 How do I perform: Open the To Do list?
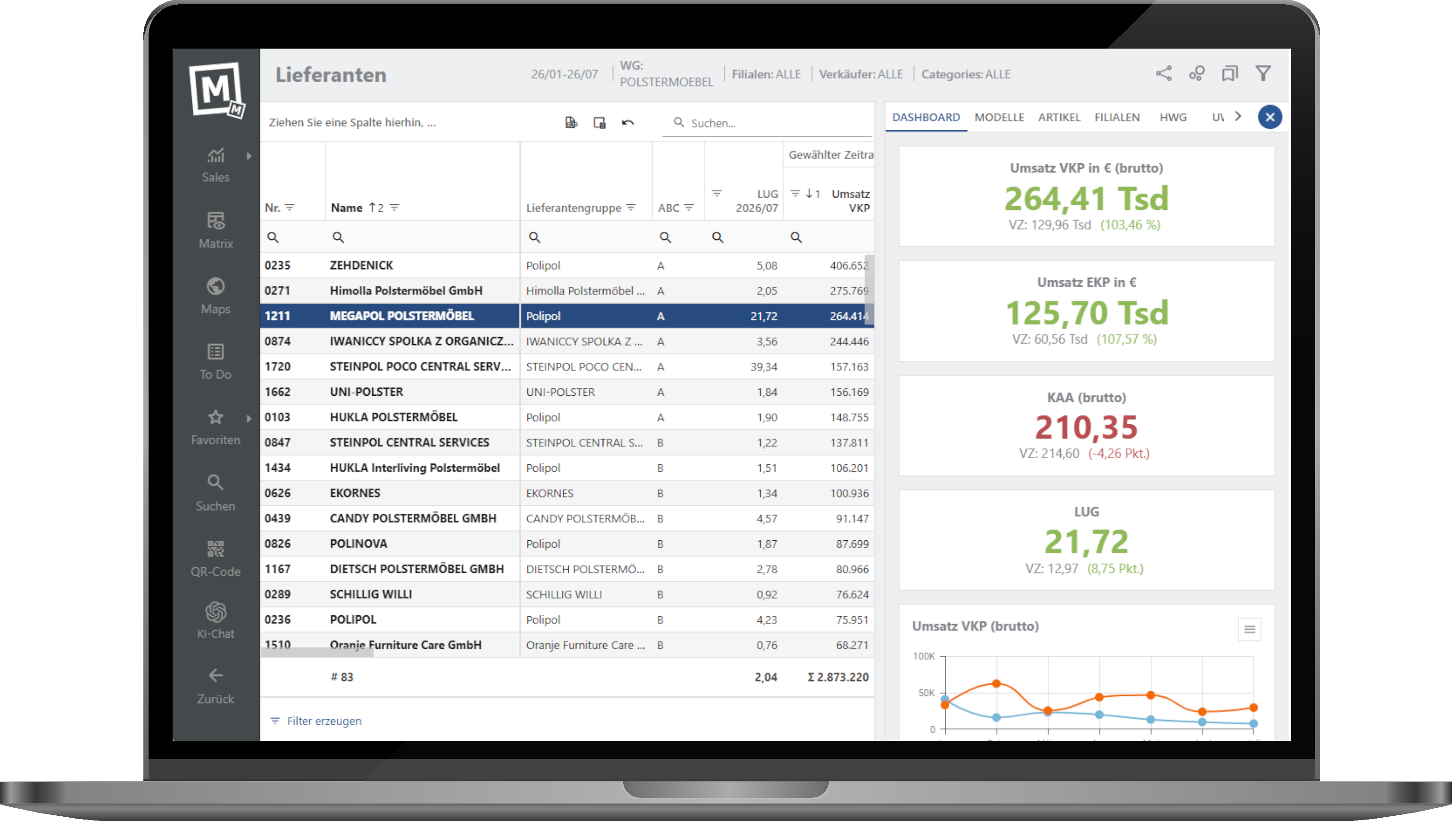216,361
